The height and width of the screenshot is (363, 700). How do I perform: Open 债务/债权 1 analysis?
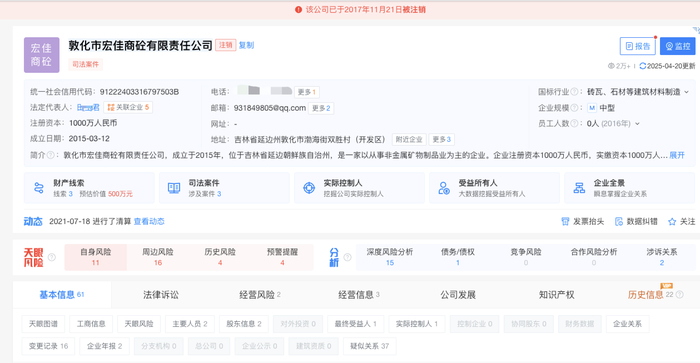tap(458, 257)
